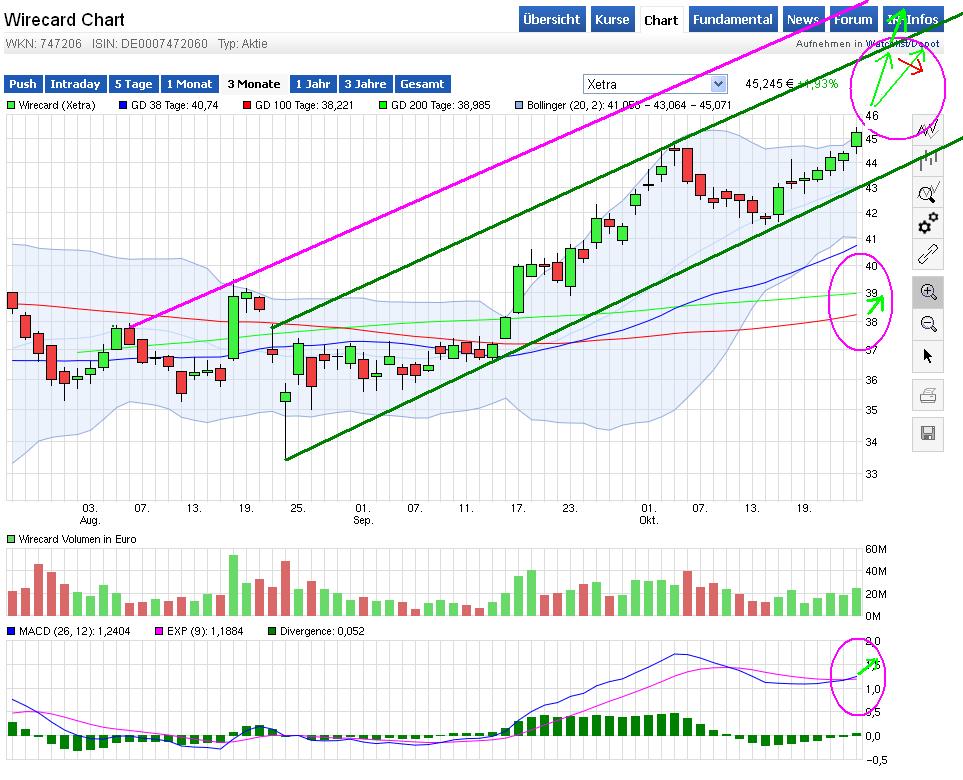
Task: Open the chart analysis magnifier tool
Action: point(927,192)
